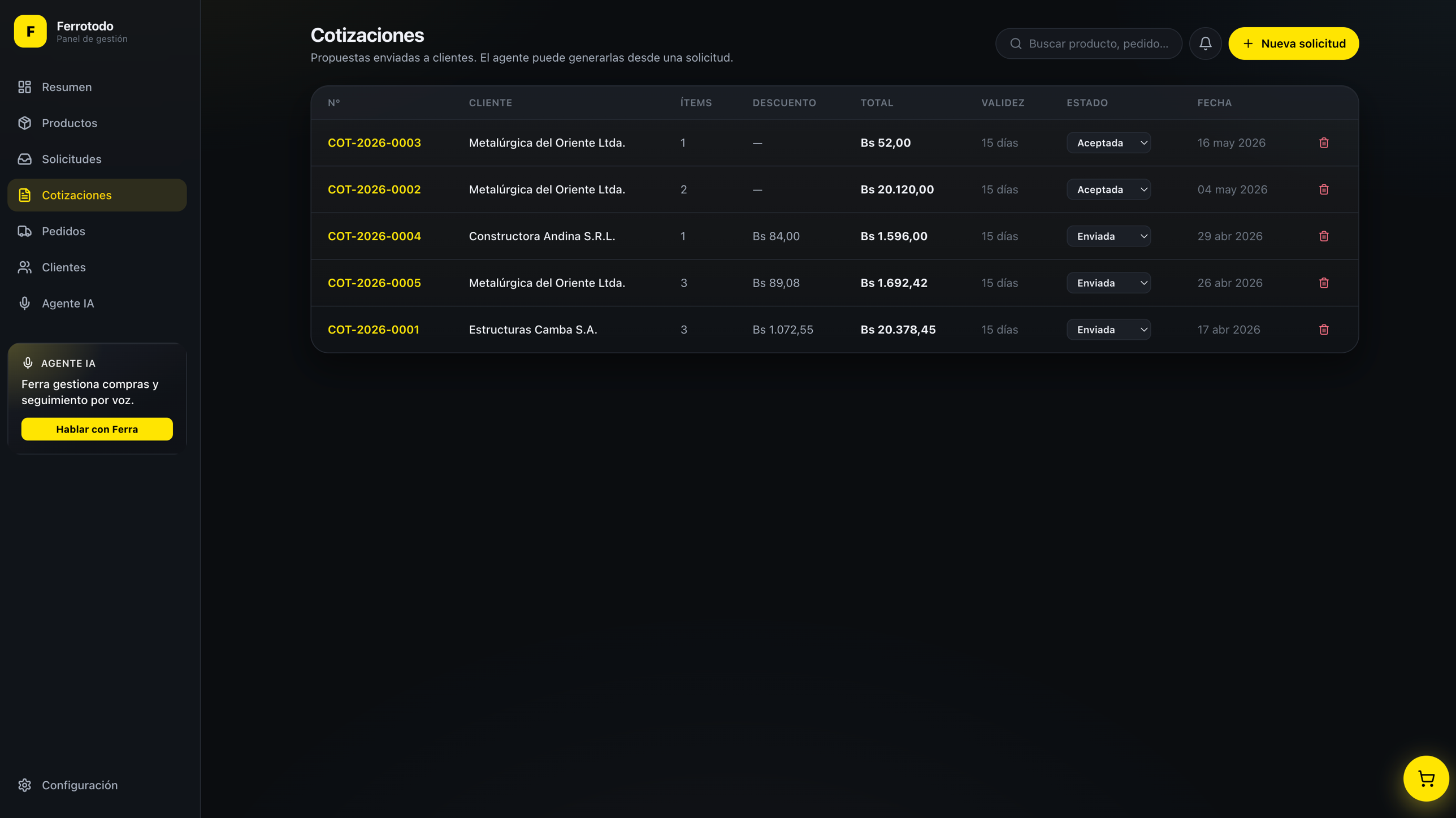This screenshot has width=1456, height=818.
Task: Click the Nueva solicitud button
Action: pos(1293,44)
